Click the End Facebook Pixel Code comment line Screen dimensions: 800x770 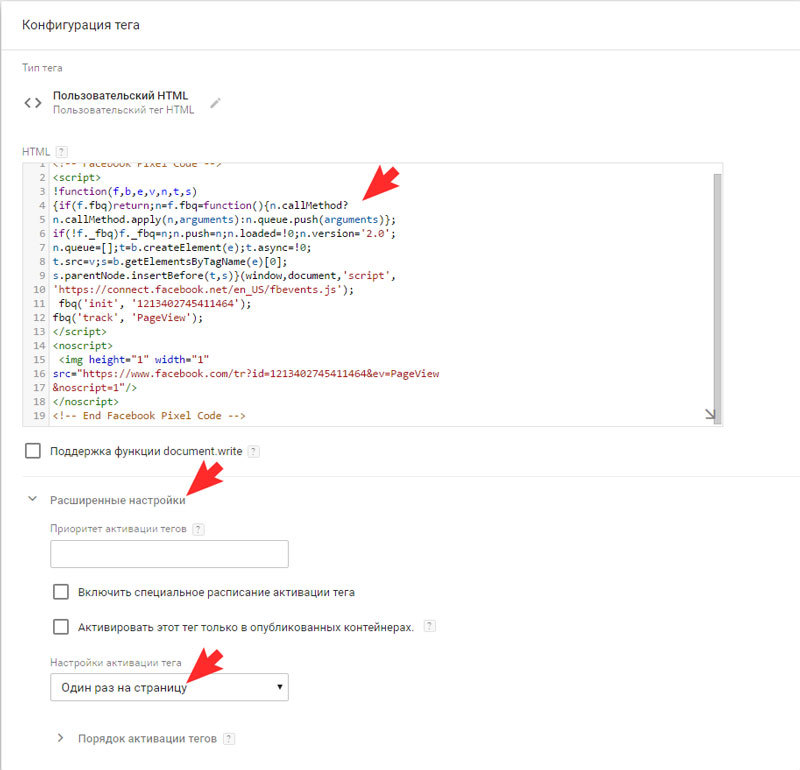pos(149,415)
